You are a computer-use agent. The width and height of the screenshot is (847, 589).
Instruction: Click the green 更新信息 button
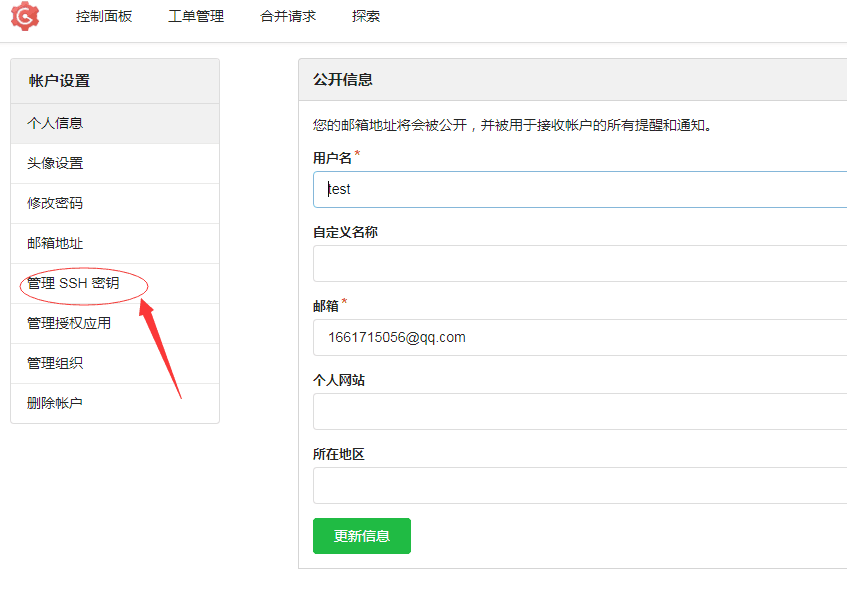click(361, 535)
